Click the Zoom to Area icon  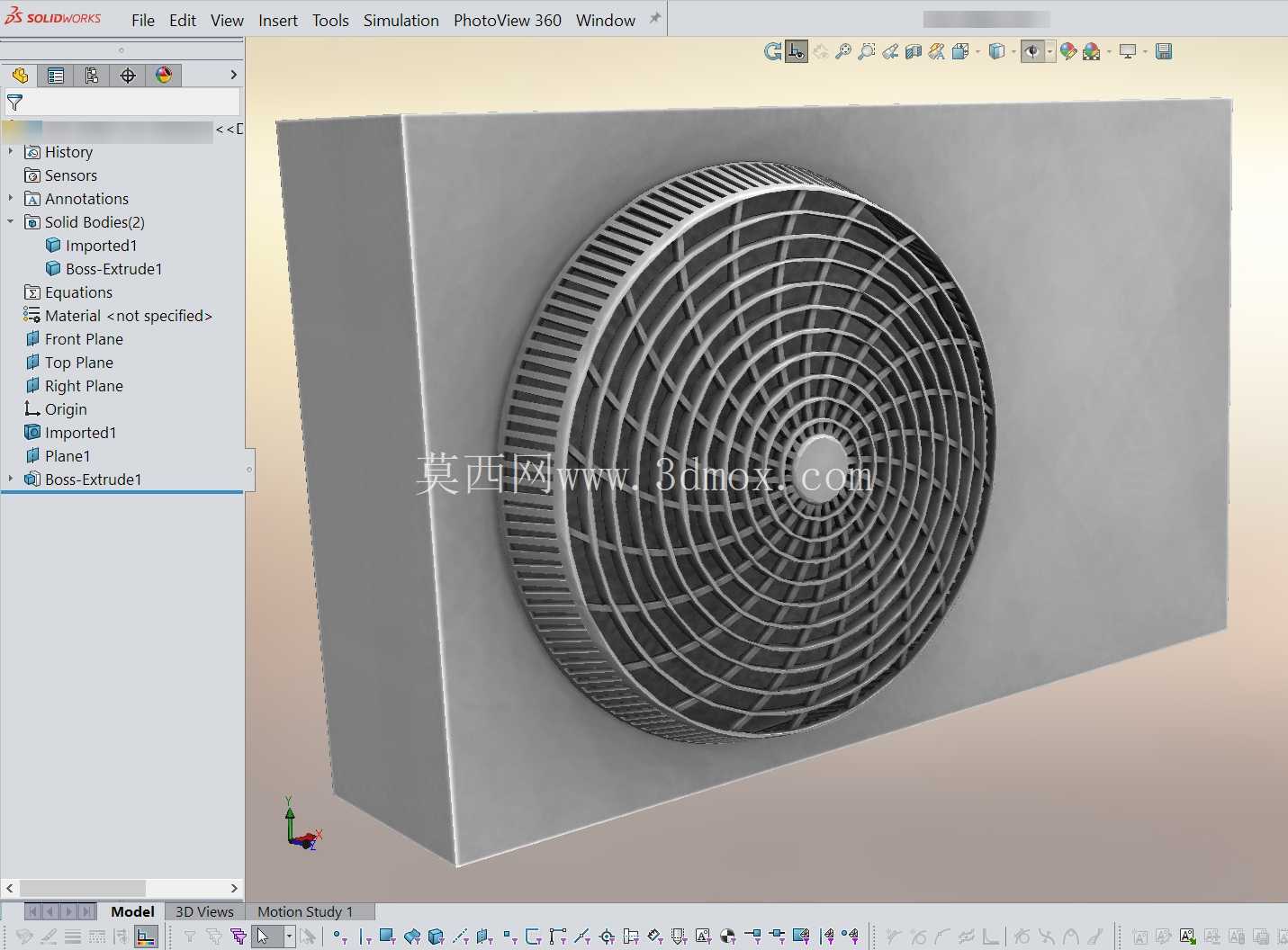pyautogui.click(x=867, y=52)
